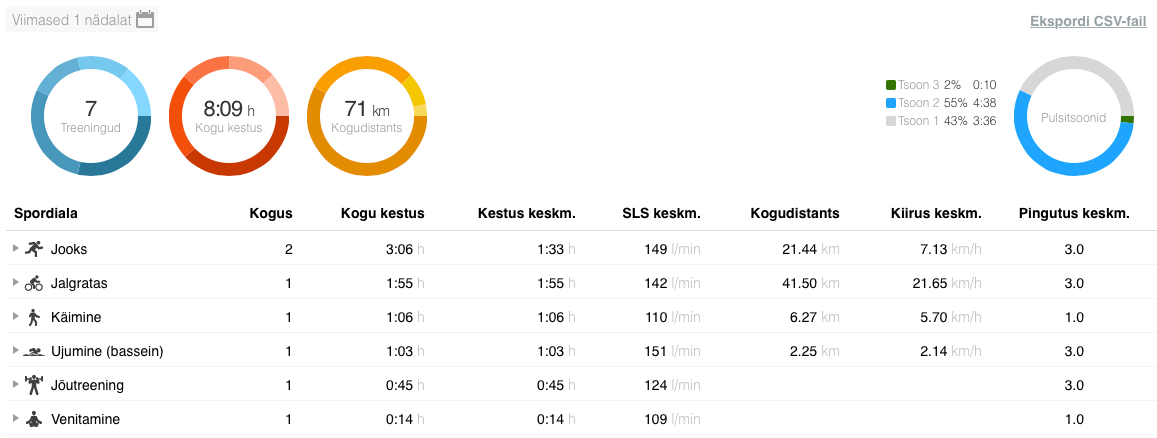Click the calendar icon next to Viimased 1 nädalat

pyautogui.click(x=145, y=20)
